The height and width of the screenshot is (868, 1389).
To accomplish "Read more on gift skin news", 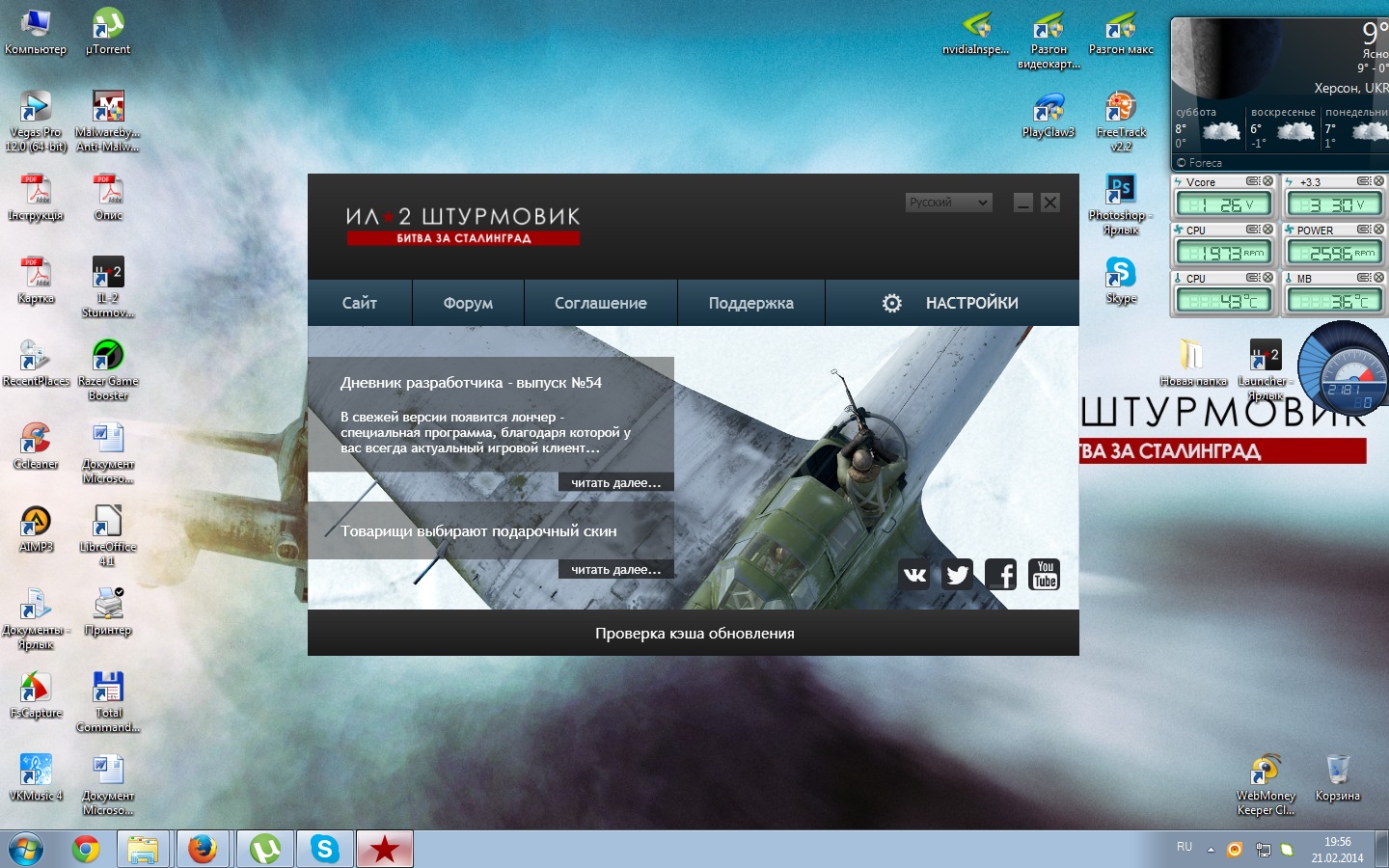I will [615, 569].
